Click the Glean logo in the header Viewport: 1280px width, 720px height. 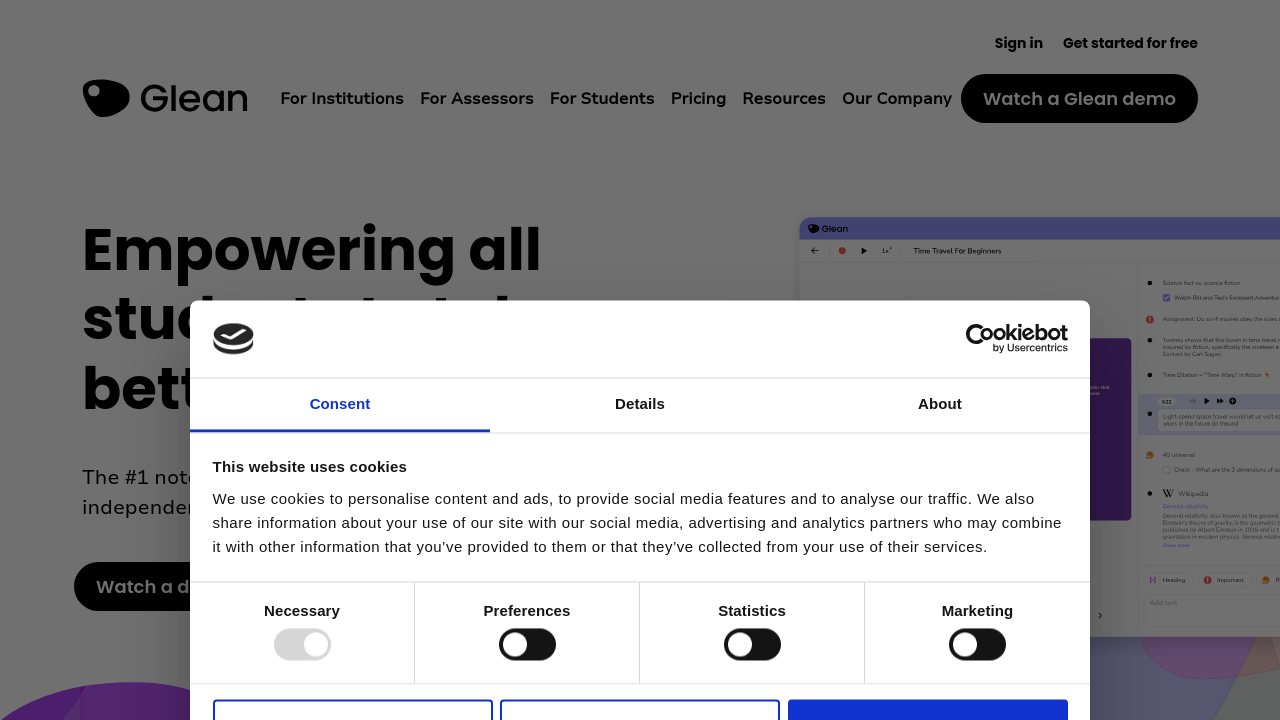point(165,98)
